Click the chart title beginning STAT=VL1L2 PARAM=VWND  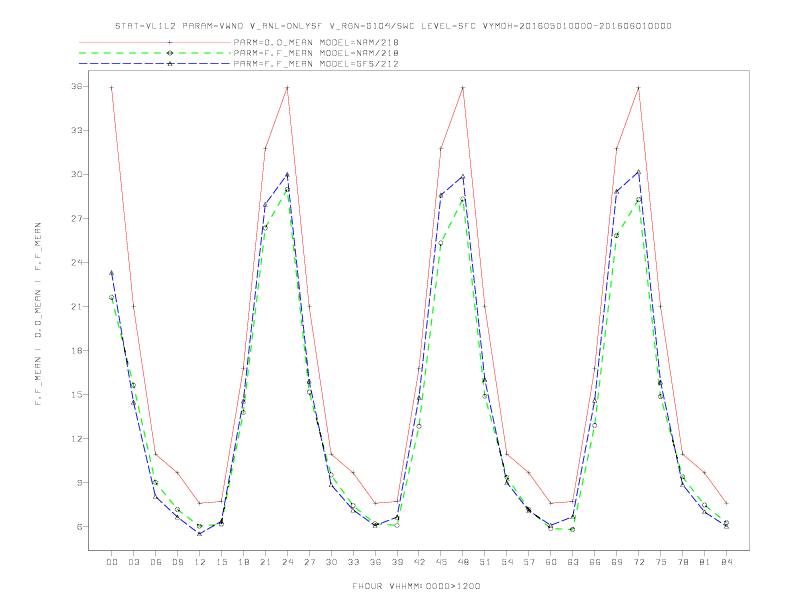[393, 26]
